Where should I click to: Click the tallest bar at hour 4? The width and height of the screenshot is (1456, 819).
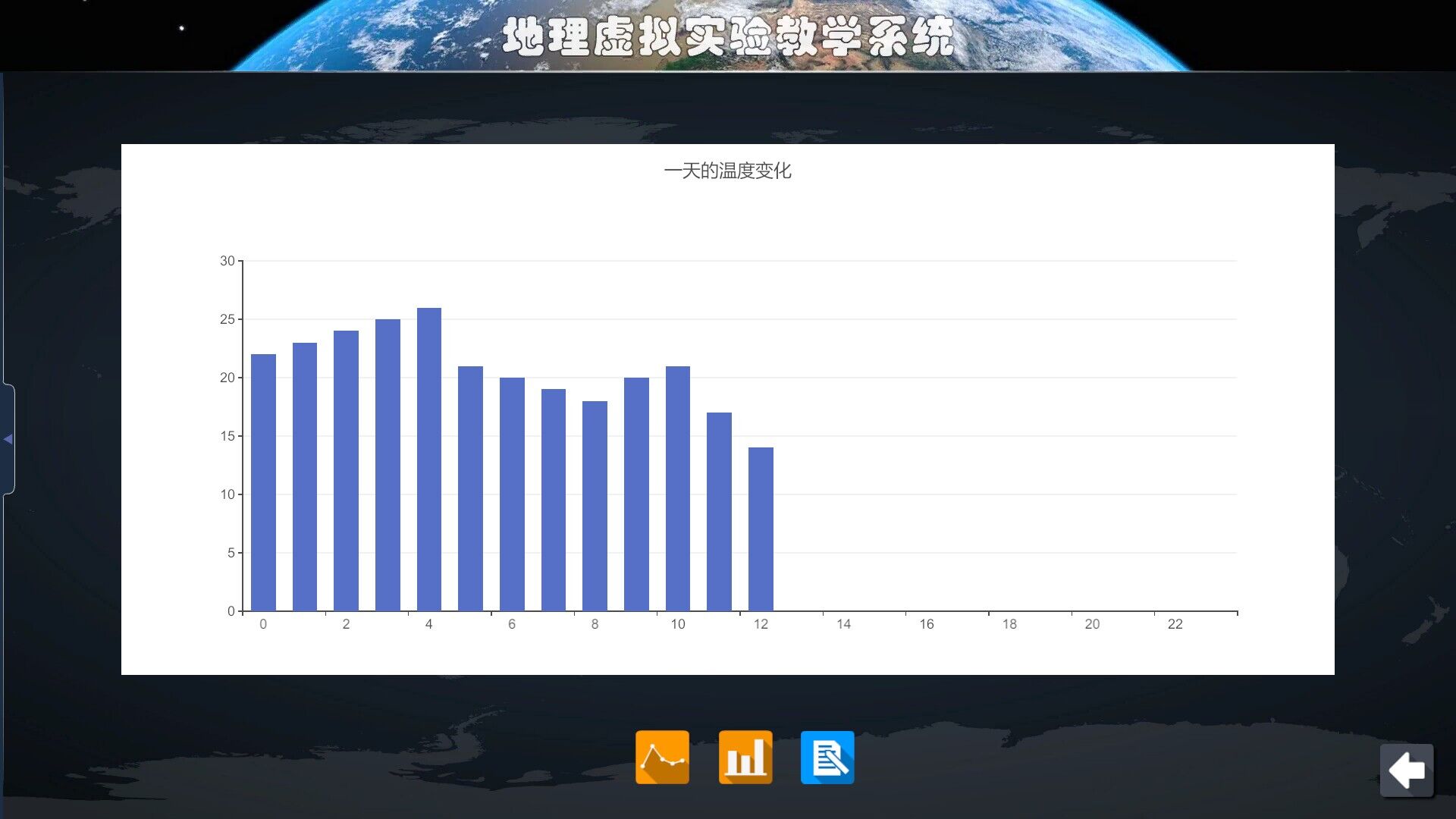pyautogui.click(x=429, y=460)
